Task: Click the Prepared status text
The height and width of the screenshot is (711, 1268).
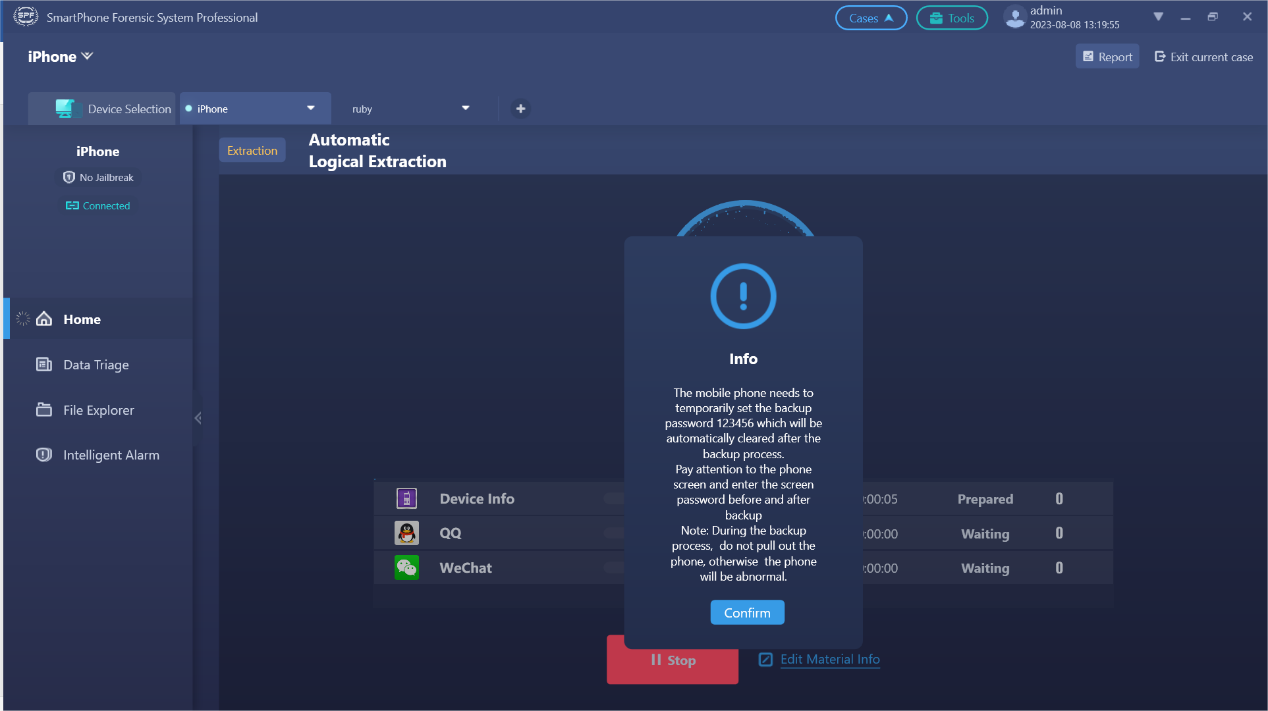Action: (x=985, y=499)
